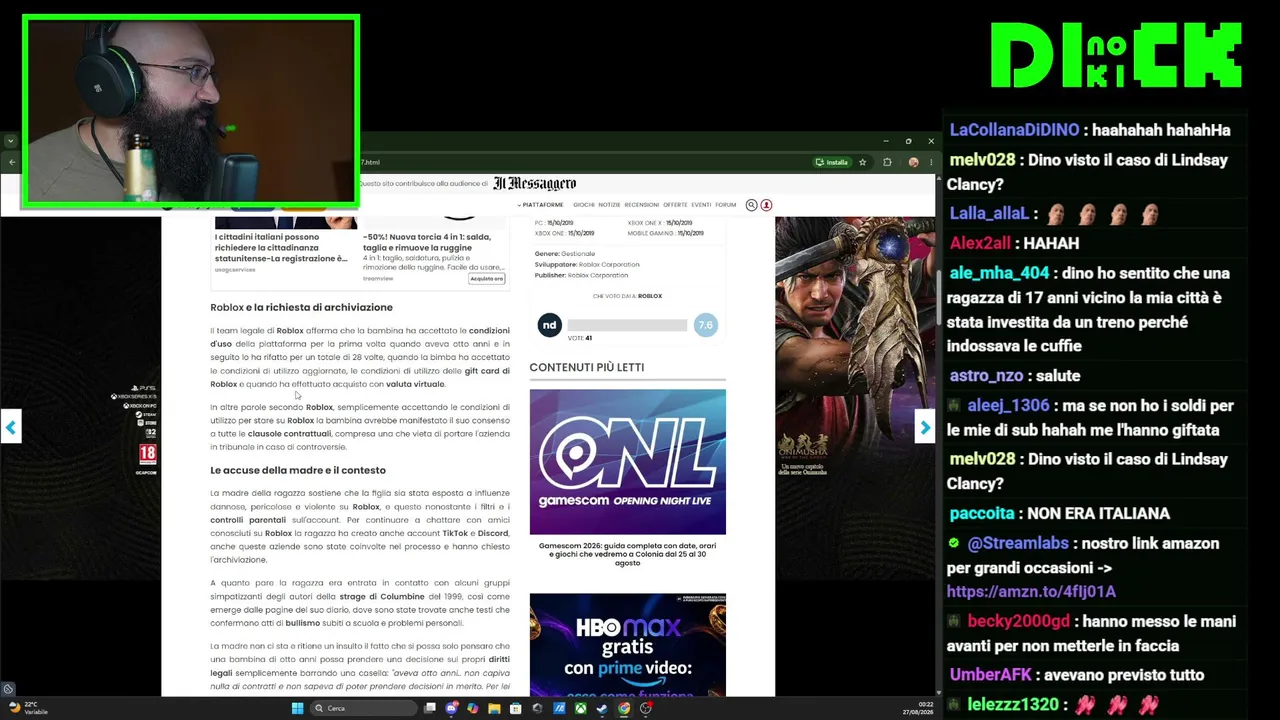This screenshot has height=720, width=1280.
Task: Open the Notizie menu item
Action: tap(609, 205)
